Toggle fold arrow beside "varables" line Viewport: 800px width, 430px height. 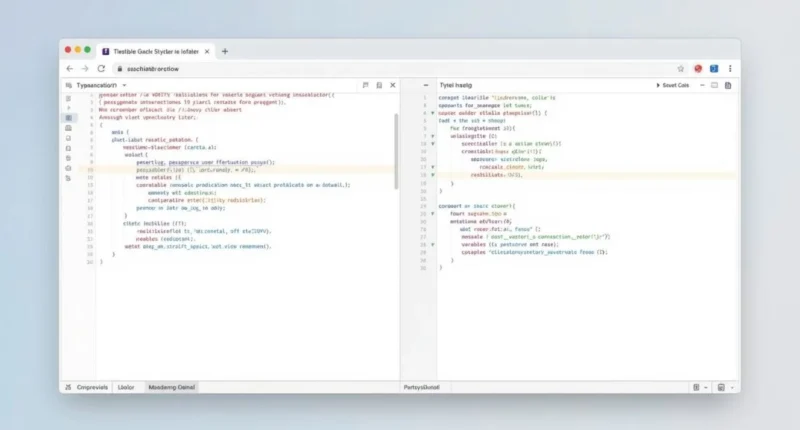(433, 245)
